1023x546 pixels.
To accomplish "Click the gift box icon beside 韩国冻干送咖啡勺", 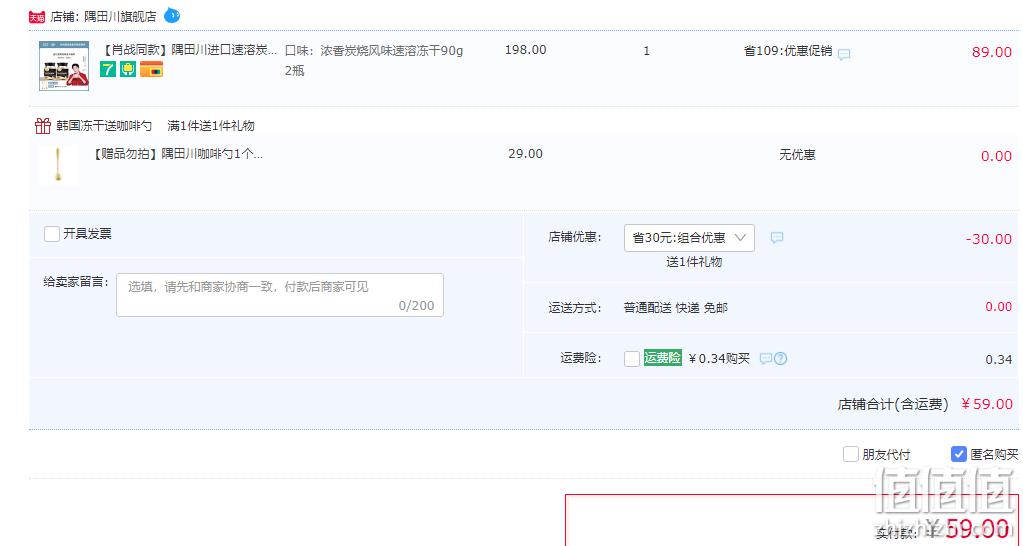I will tap(42, 125).
